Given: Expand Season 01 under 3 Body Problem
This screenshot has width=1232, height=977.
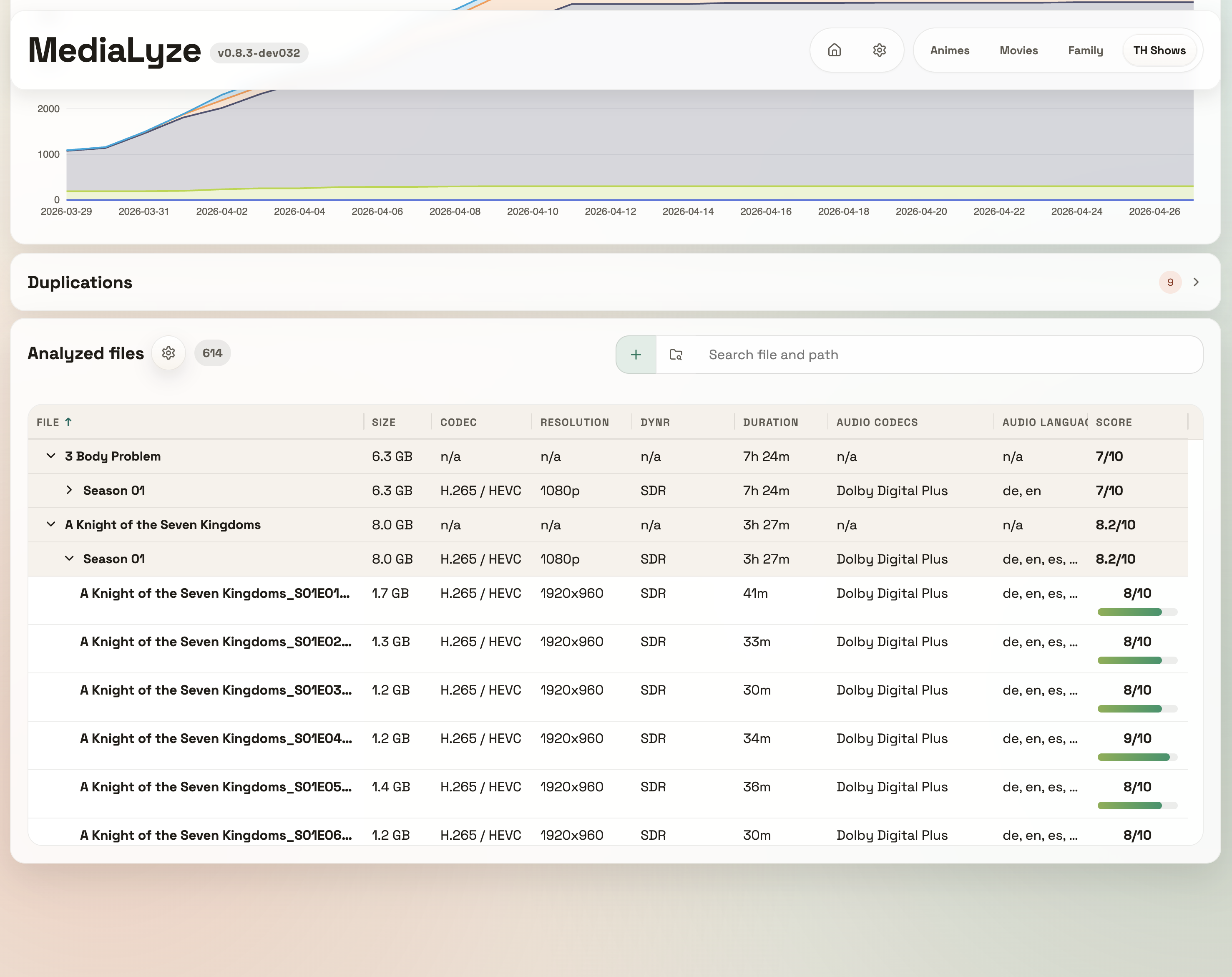Looking at the screenshot, I should click(x=69, y=491).
